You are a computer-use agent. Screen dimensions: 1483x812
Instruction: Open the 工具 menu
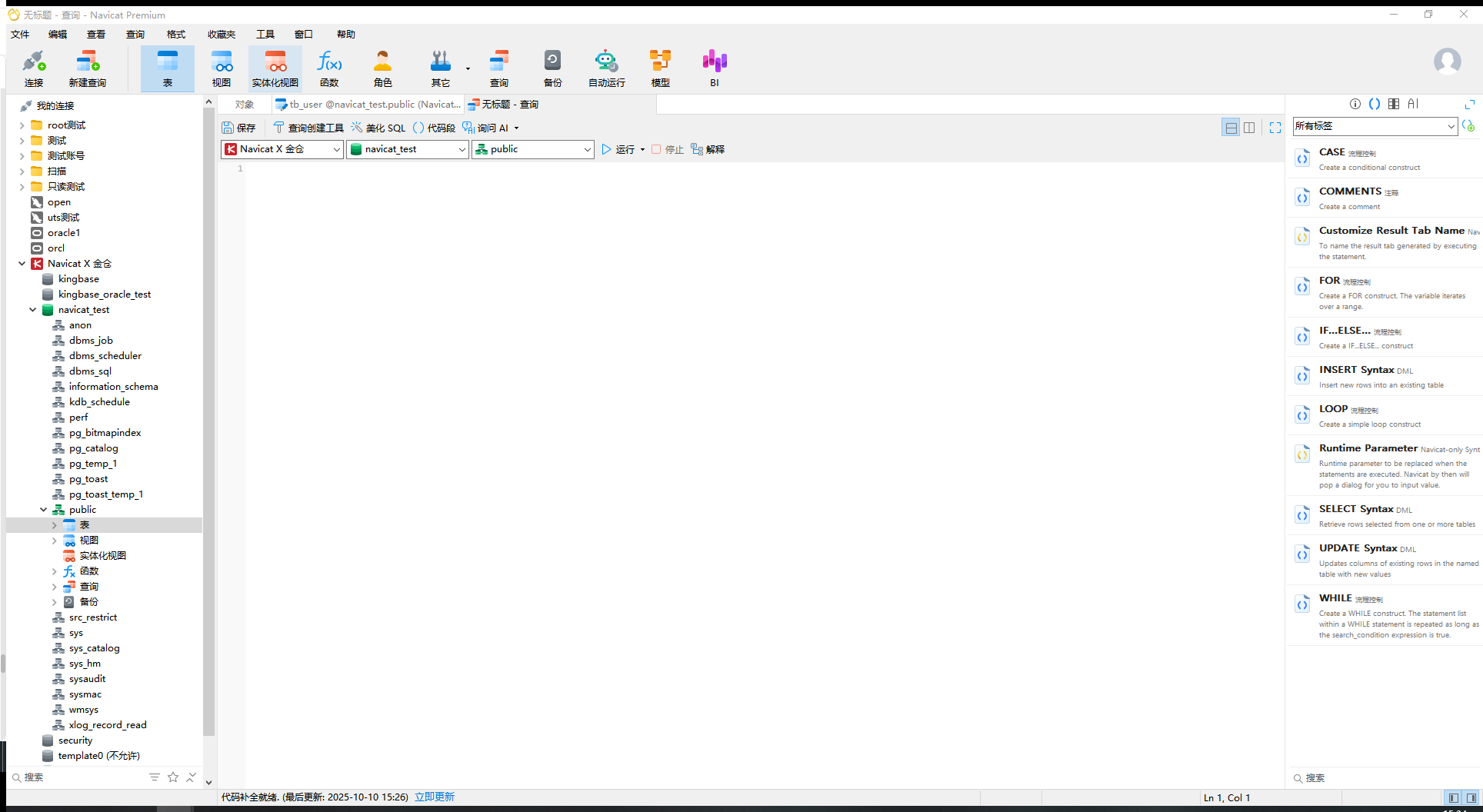(x=265, y=34)
